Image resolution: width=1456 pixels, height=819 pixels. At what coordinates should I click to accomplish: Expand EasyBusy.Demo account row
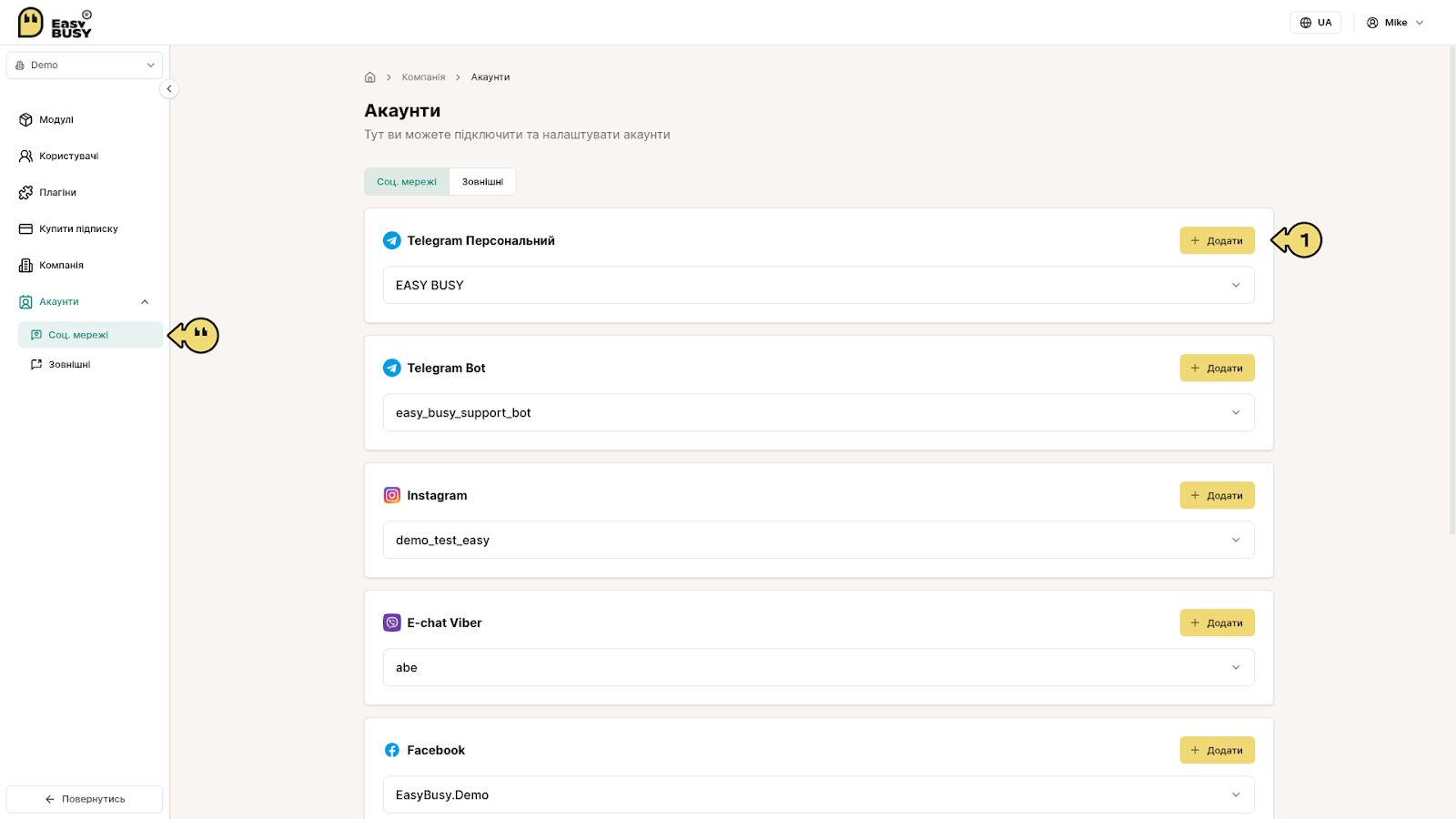point(818,794)
